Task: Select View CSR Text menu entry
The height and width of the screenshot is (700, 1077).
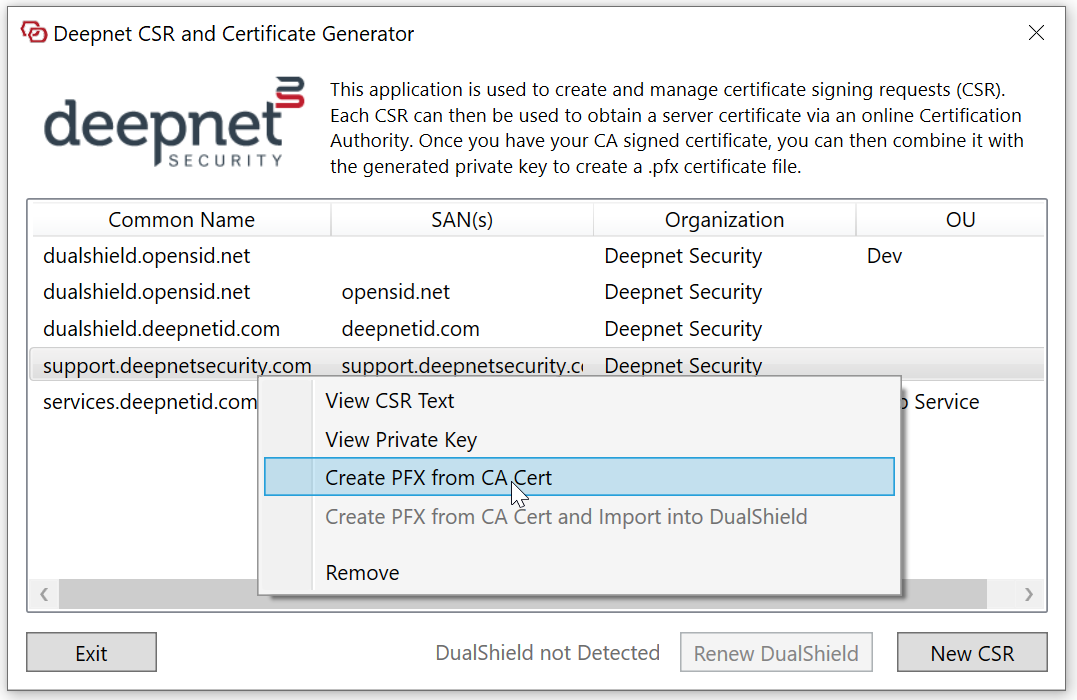Action: pyautogui.click(x=389, y=401)
